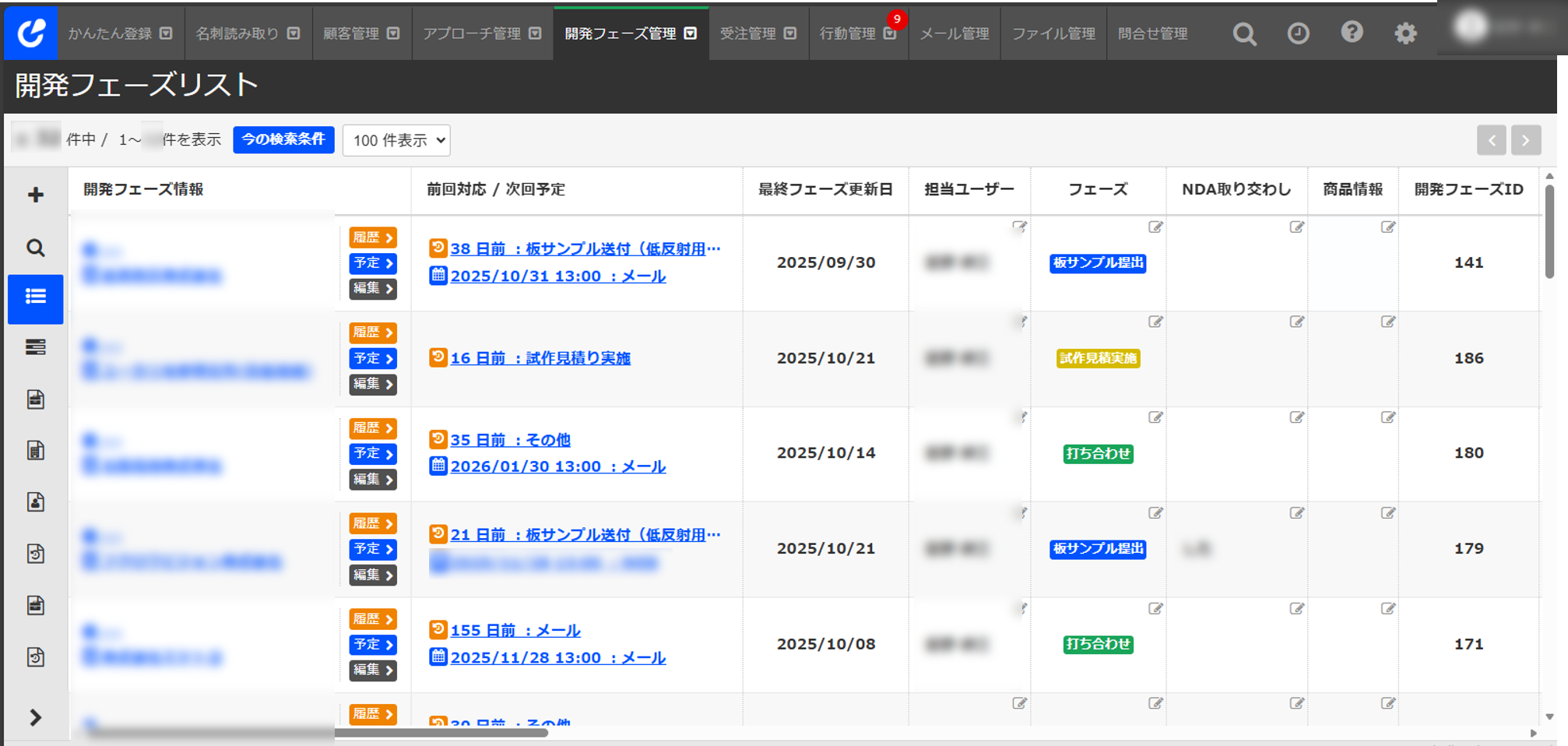The height and width of the screenshot is (746, 1568).
Task: Click the 板サンプル提出 badge in ID 141 row
Action: (1098, 263)
